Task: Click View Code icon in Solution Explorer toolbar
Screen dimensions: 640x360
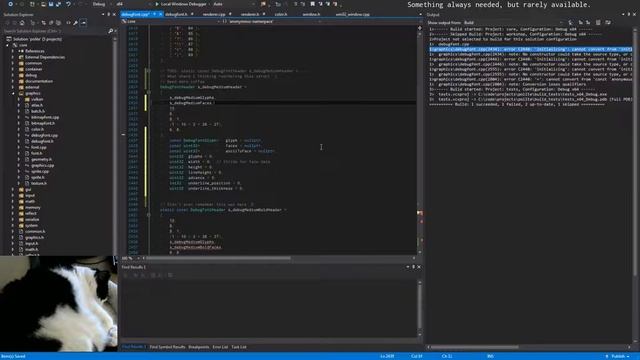Action: pos(68,23)
